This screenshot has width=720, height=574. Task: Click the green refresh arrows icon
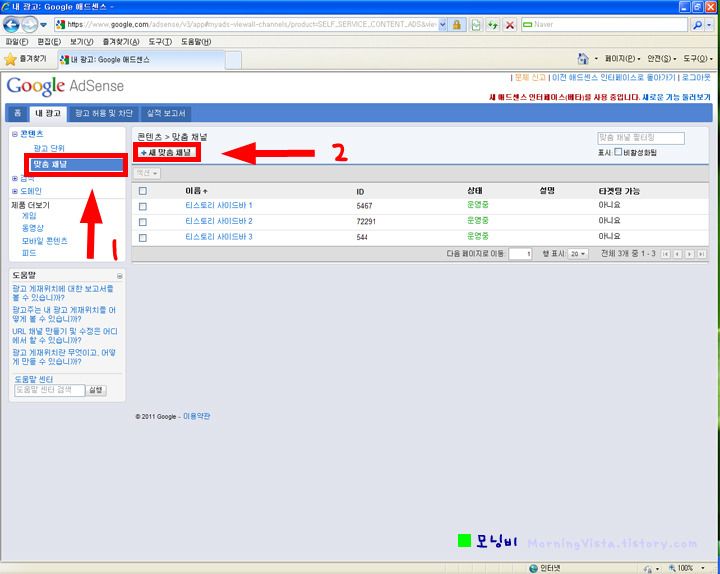tap(493, 24)
